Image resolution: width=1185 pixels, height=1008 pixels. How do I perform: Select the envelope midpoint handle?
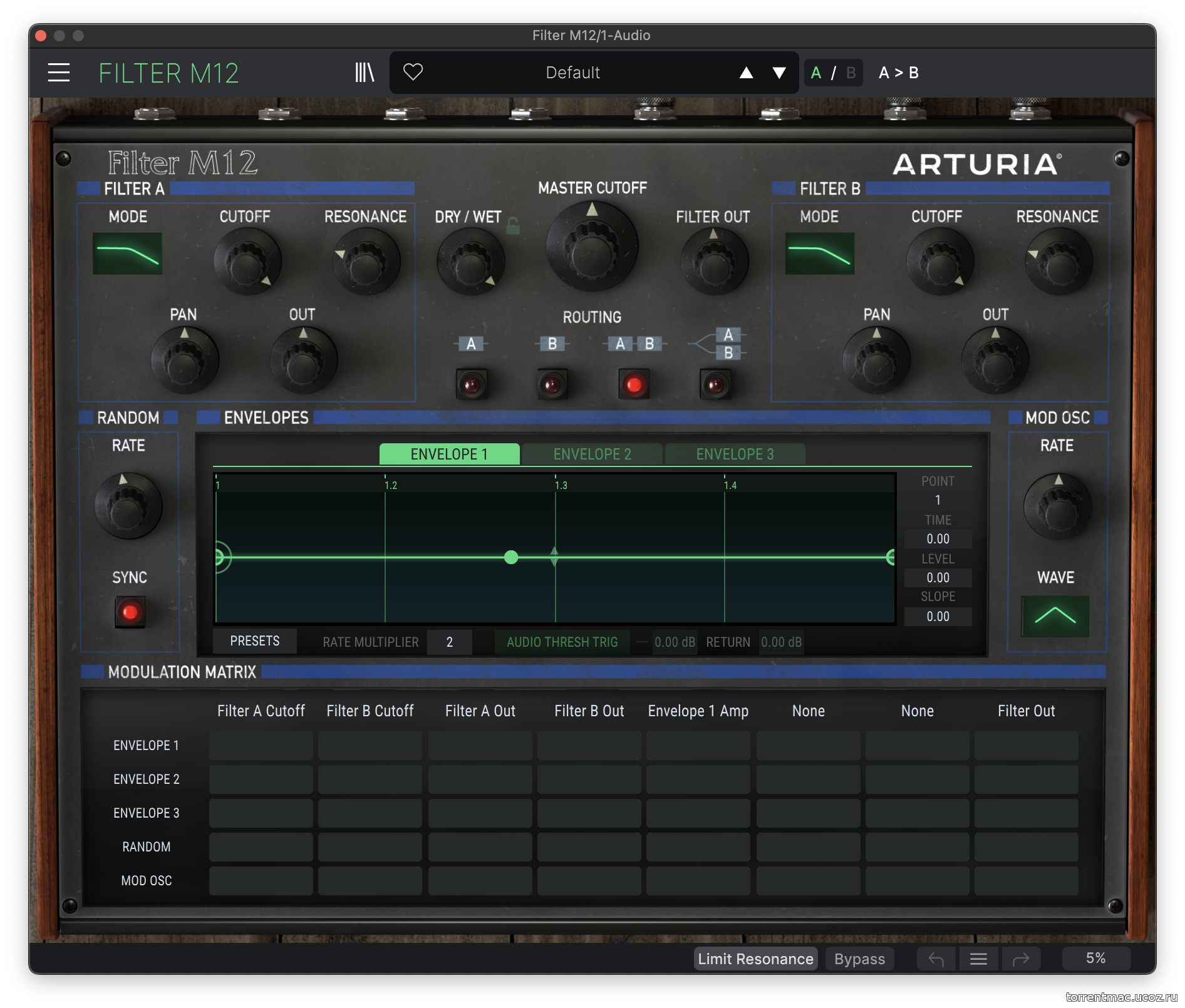[x=511, y=557]
